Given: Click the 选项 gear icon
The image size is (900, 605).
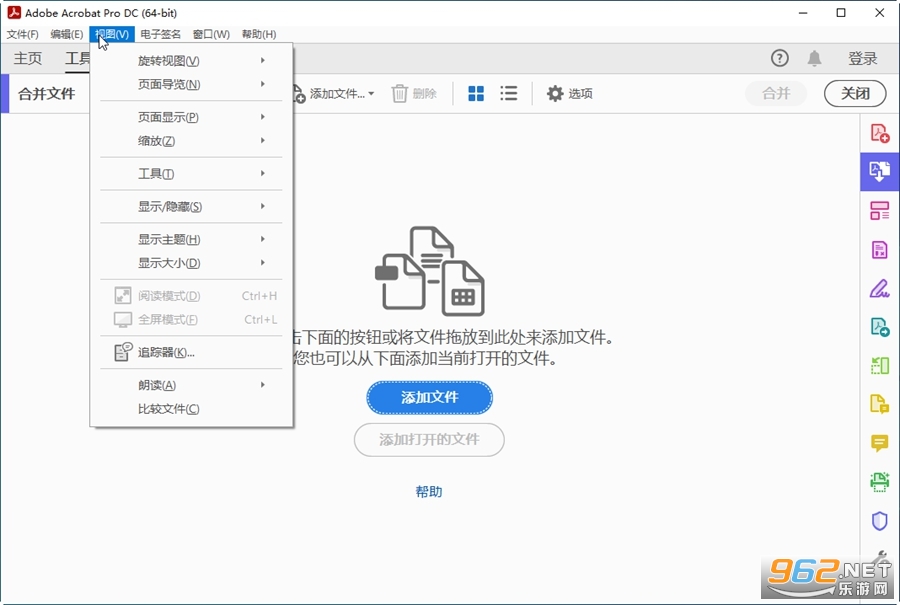Looking at the screenshot, I should (555, 94).
